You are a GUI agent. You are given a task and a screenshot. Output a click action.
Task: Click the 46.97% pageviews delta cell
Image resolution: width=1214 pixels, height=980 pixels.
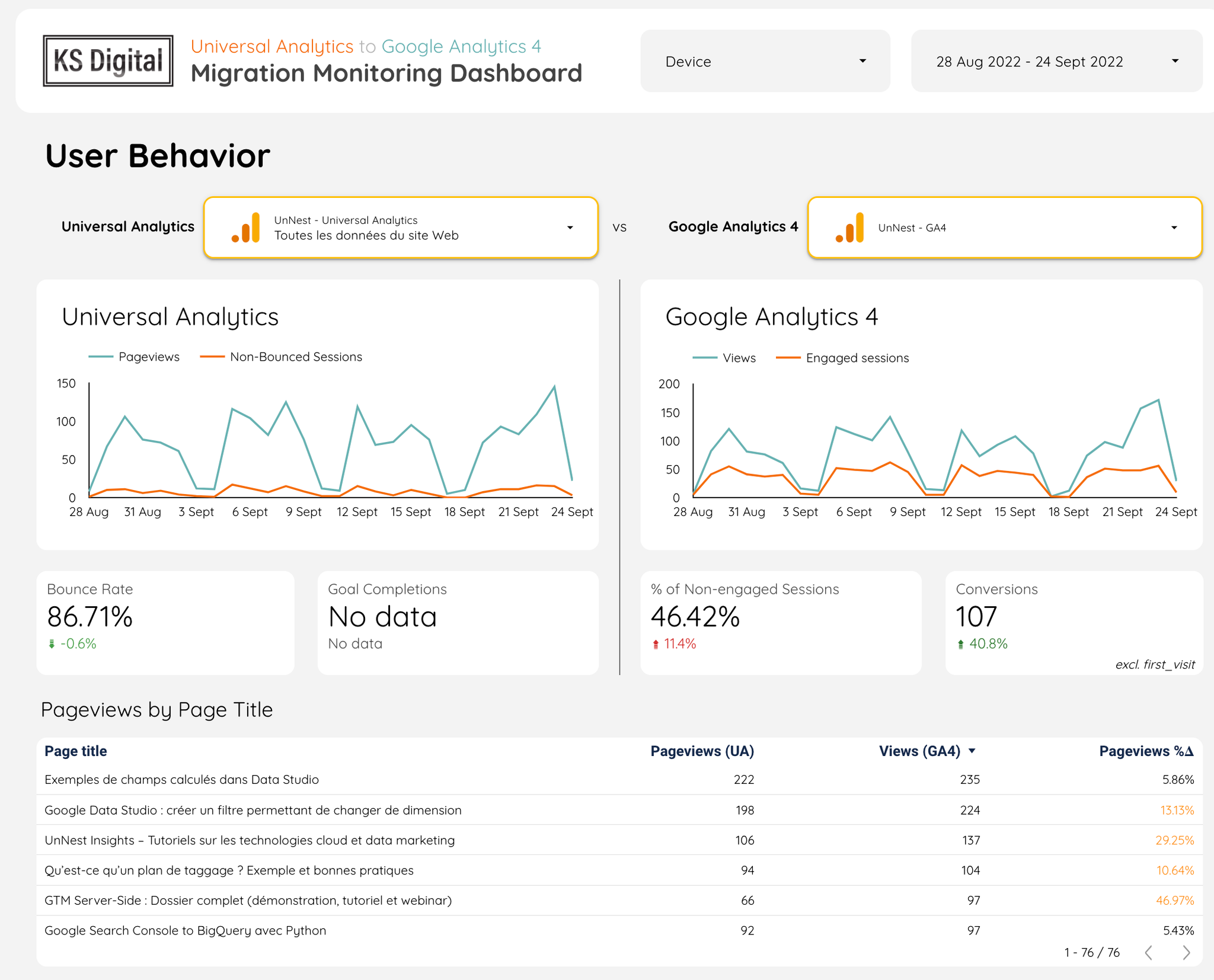(x=1175, y=901)
